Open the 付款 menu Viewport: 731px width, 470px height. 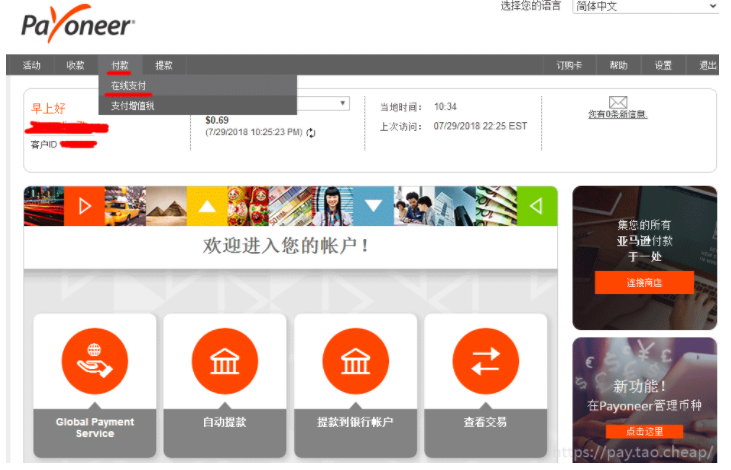point(120,65)
